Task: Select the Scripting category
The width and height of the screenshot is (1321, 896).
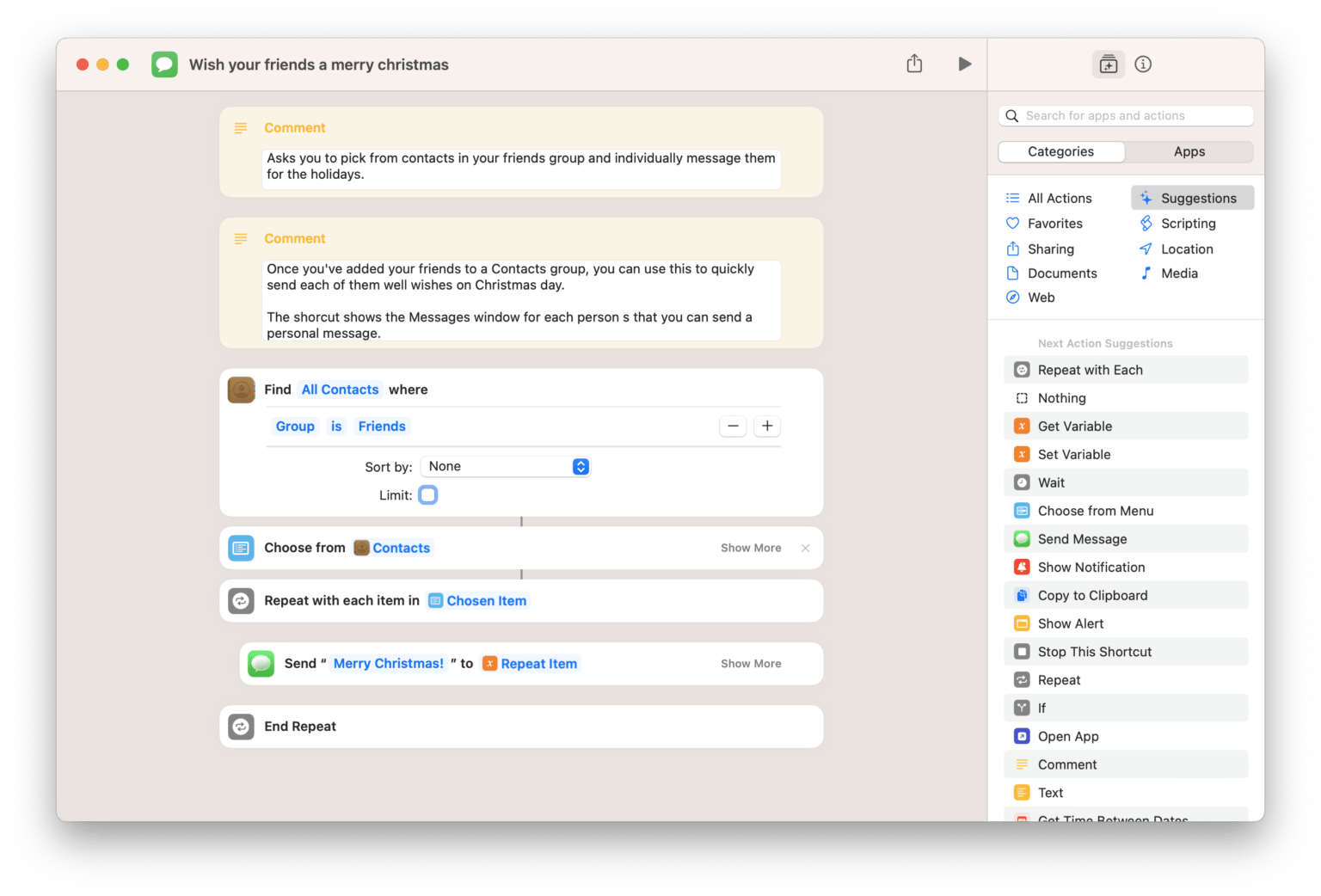Action: coord(1188,224)
